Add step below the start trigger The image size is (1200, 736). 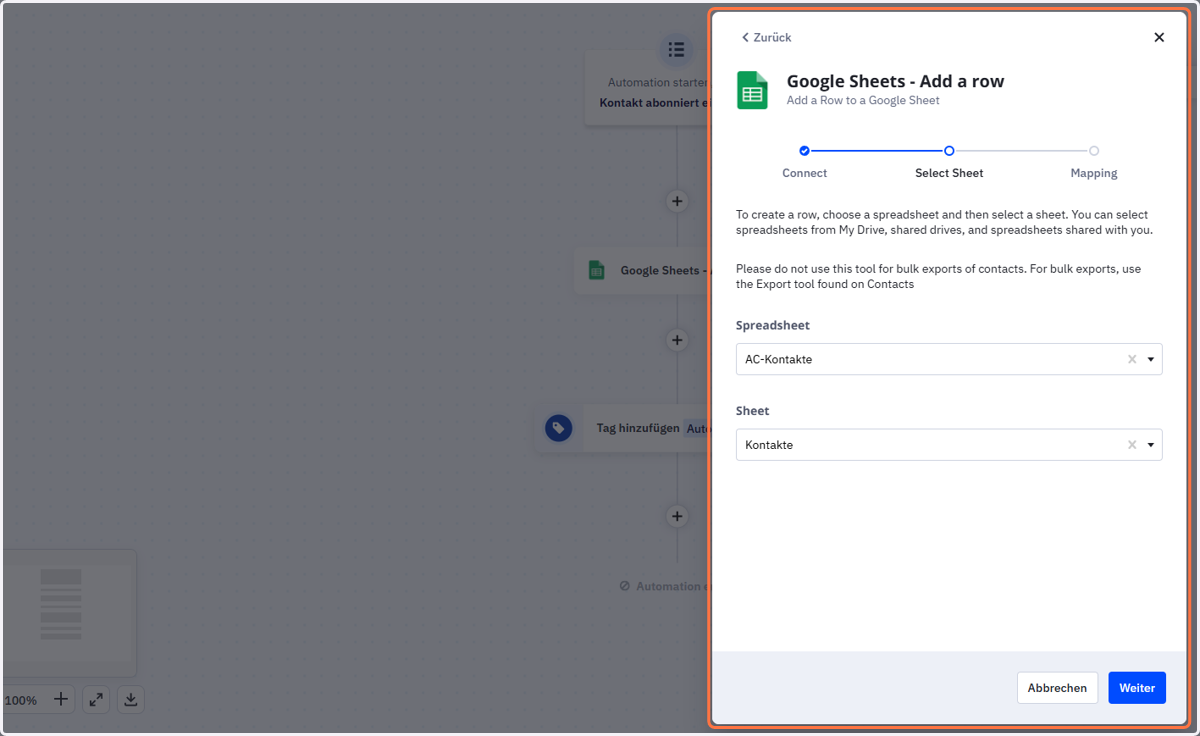(677, 201)
